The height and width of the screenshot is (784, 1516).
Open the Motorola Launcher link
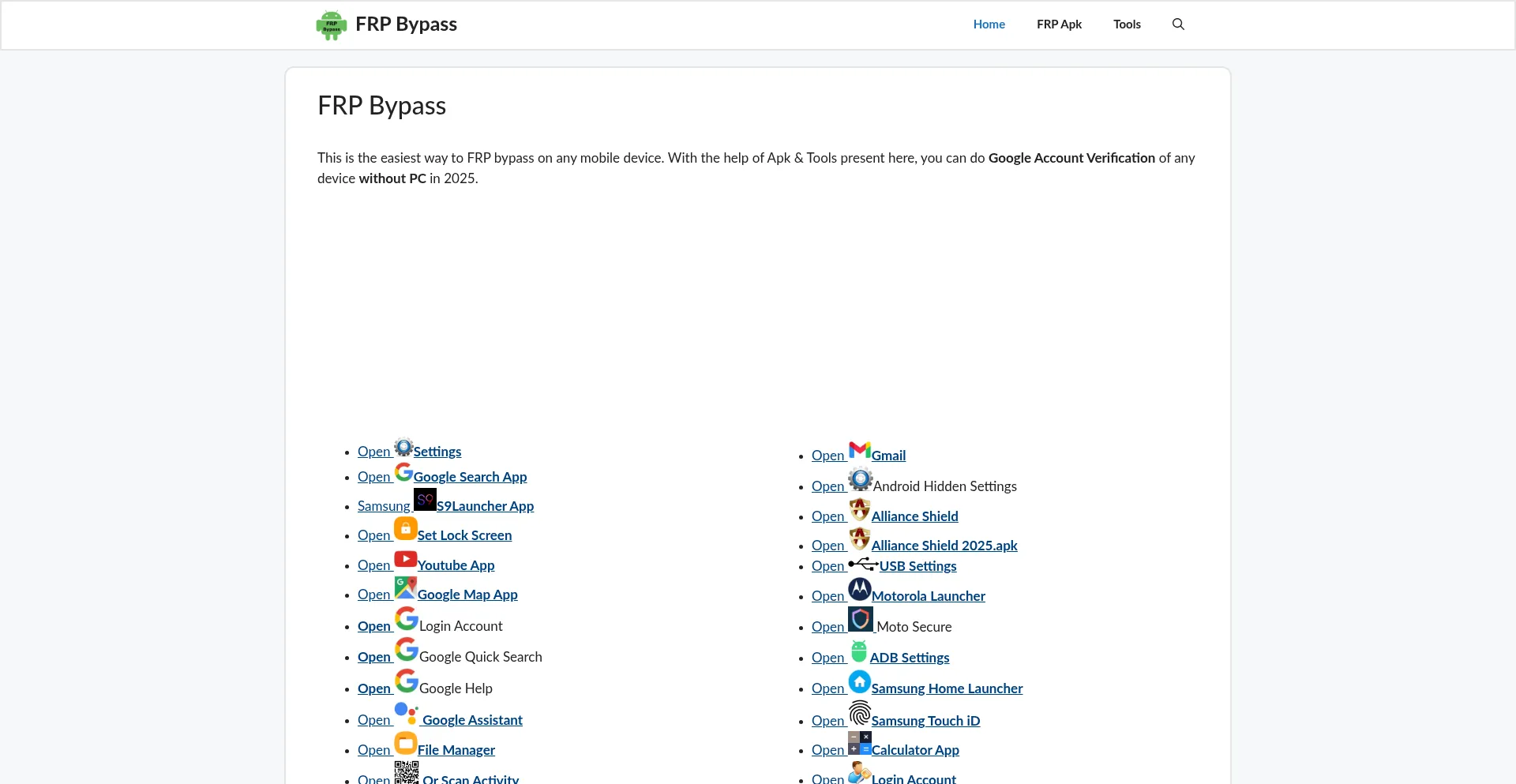[929, 596]
